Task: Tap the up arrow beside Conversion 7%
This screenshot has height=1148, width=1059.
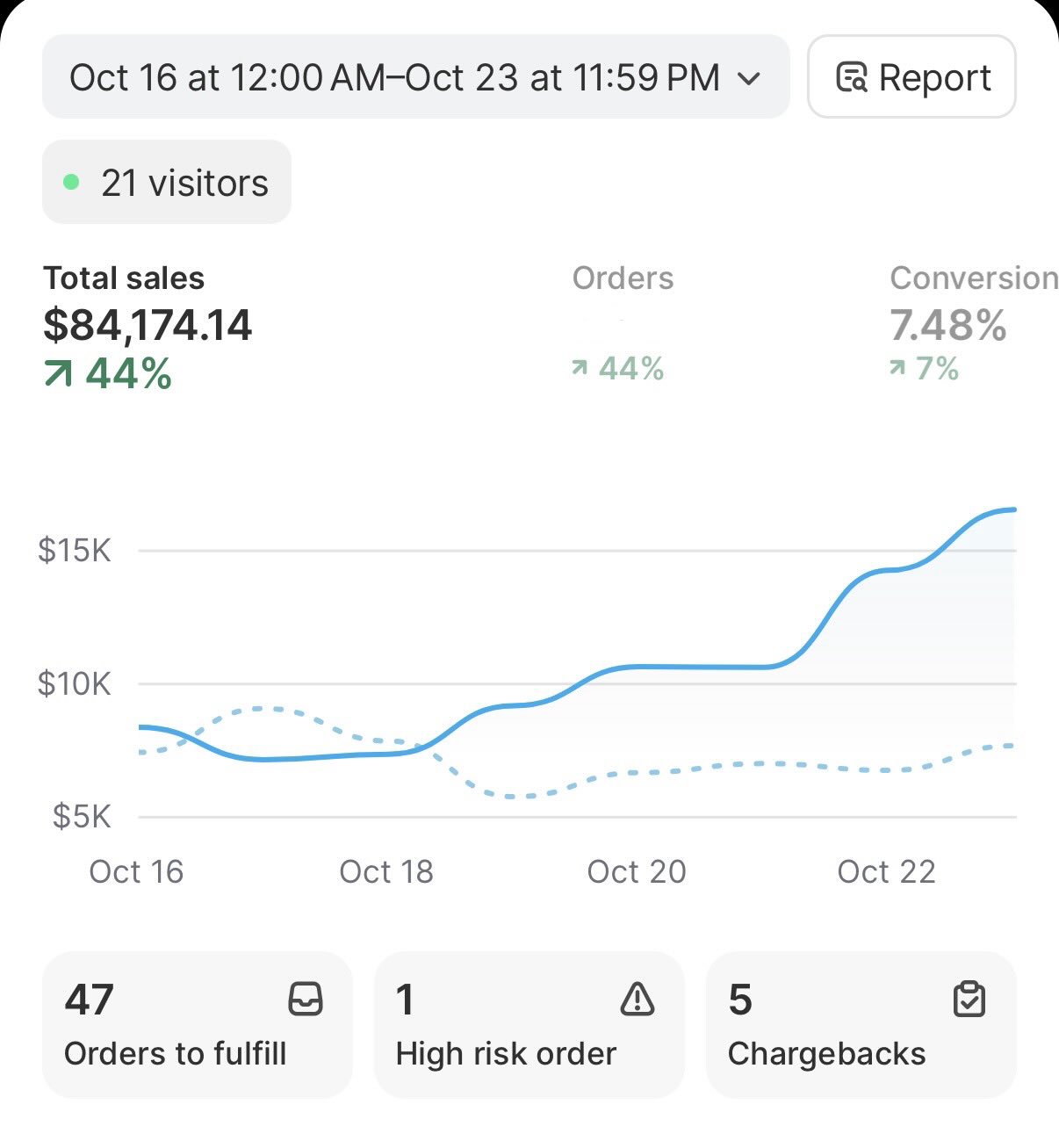Action: [x=897, y=368]
